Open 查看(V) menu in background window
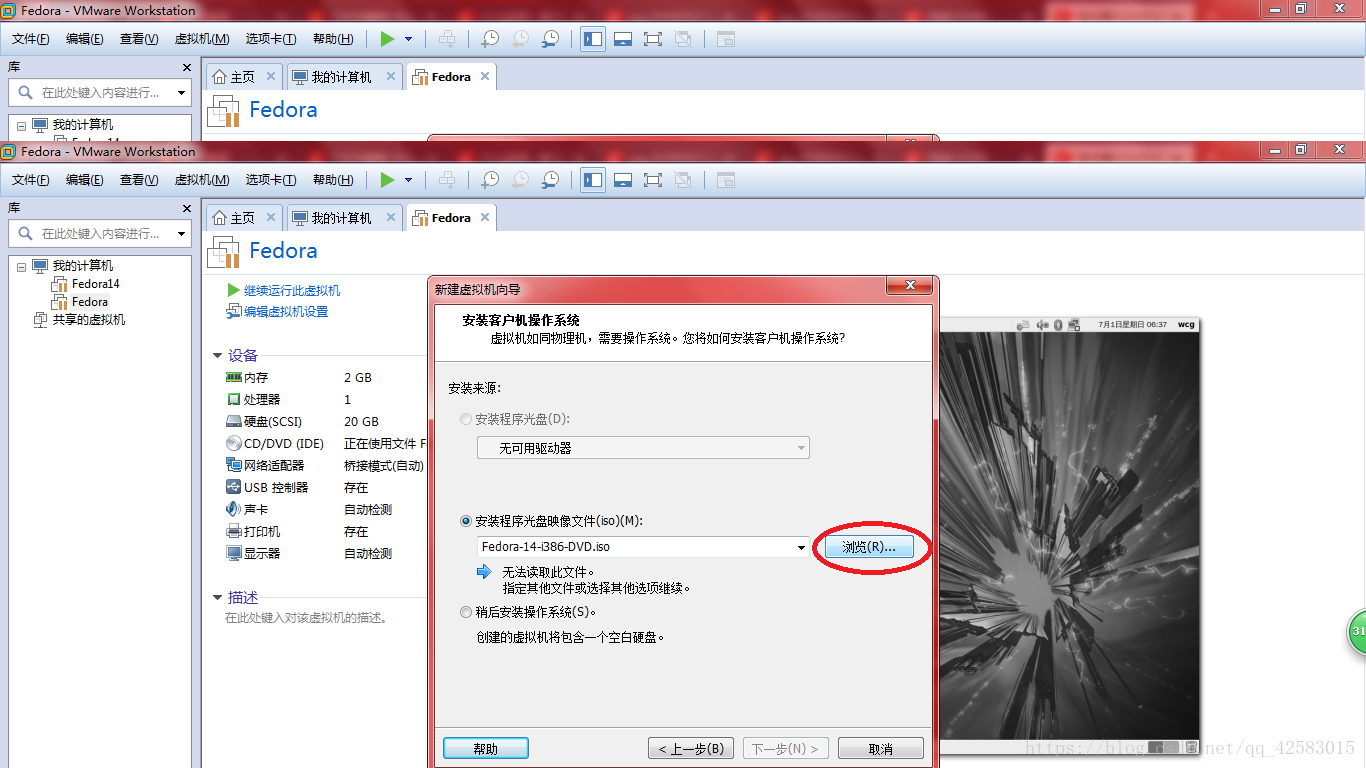 139,39
